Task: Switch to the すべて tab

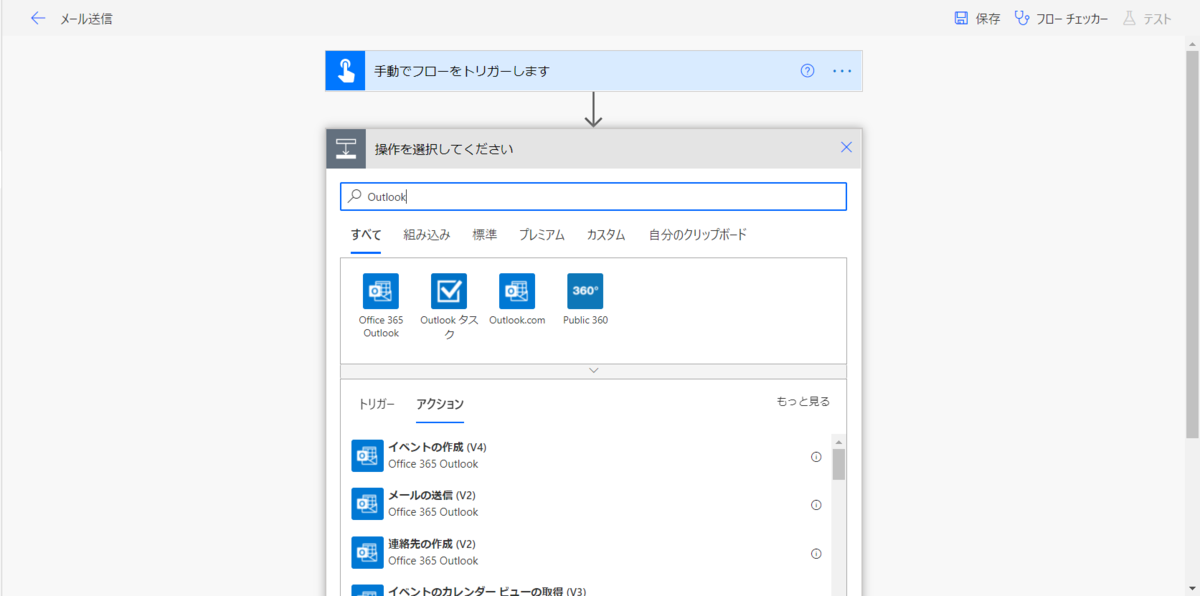Action: click(366, 235)
